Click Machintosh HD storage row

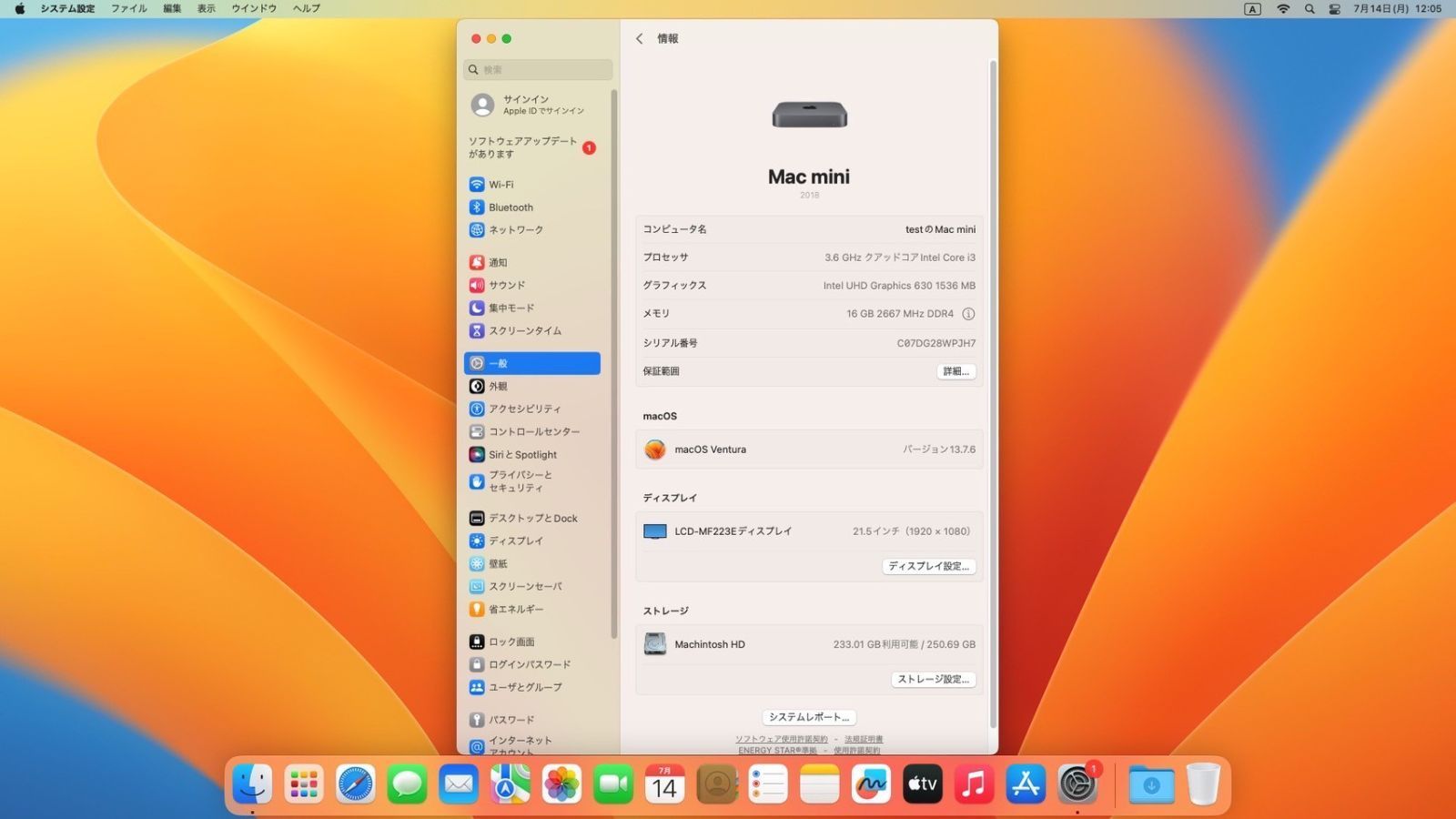pos(809,644)
